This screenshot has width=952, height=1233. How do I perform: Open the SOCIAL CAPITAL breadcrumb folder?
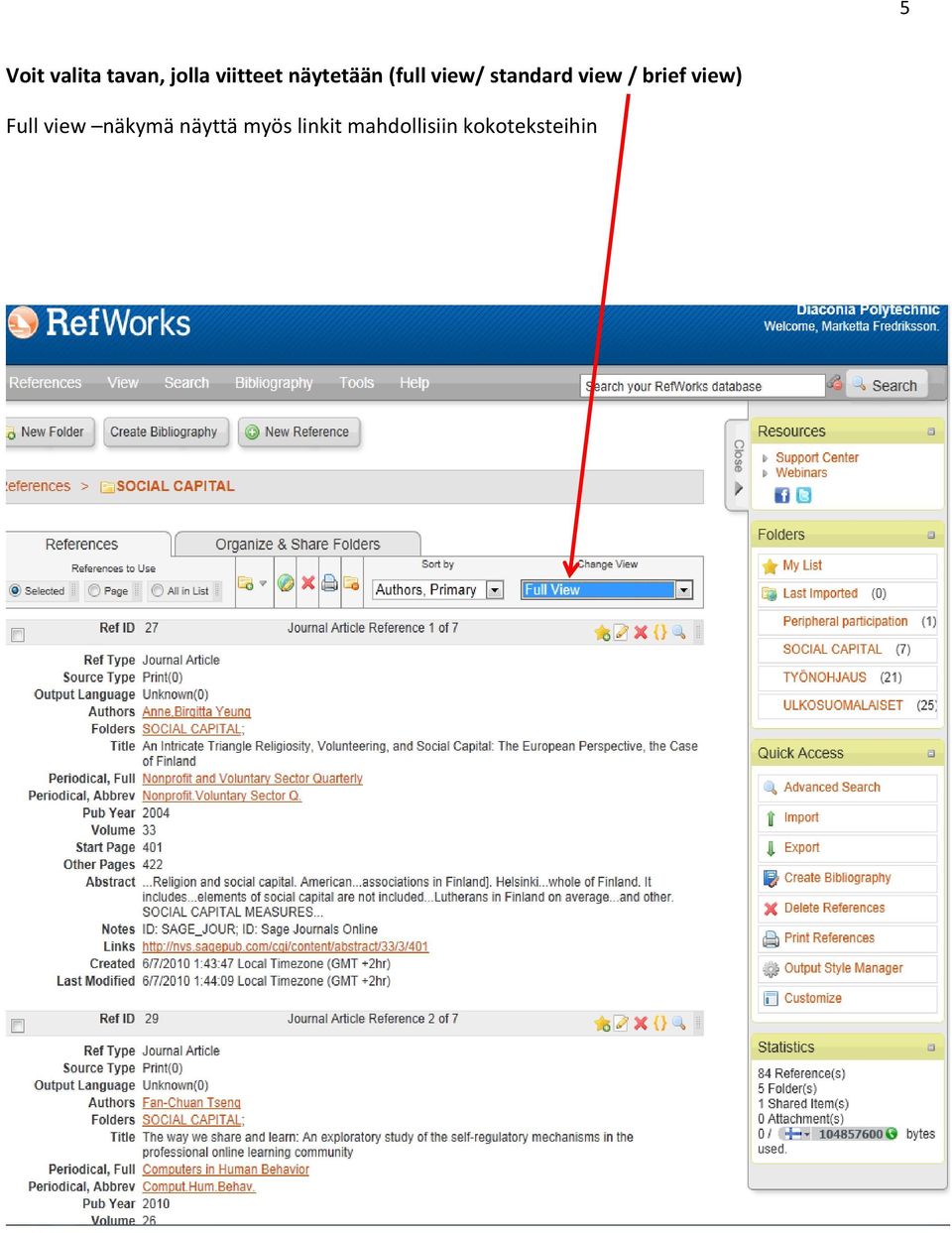(x=176, y=486)
